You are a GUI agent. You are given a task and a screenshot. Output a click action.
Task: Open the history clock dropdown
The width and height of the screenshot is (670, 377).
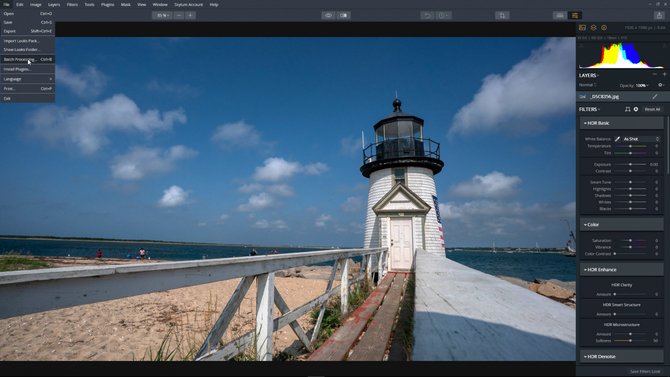coord(443,15)
